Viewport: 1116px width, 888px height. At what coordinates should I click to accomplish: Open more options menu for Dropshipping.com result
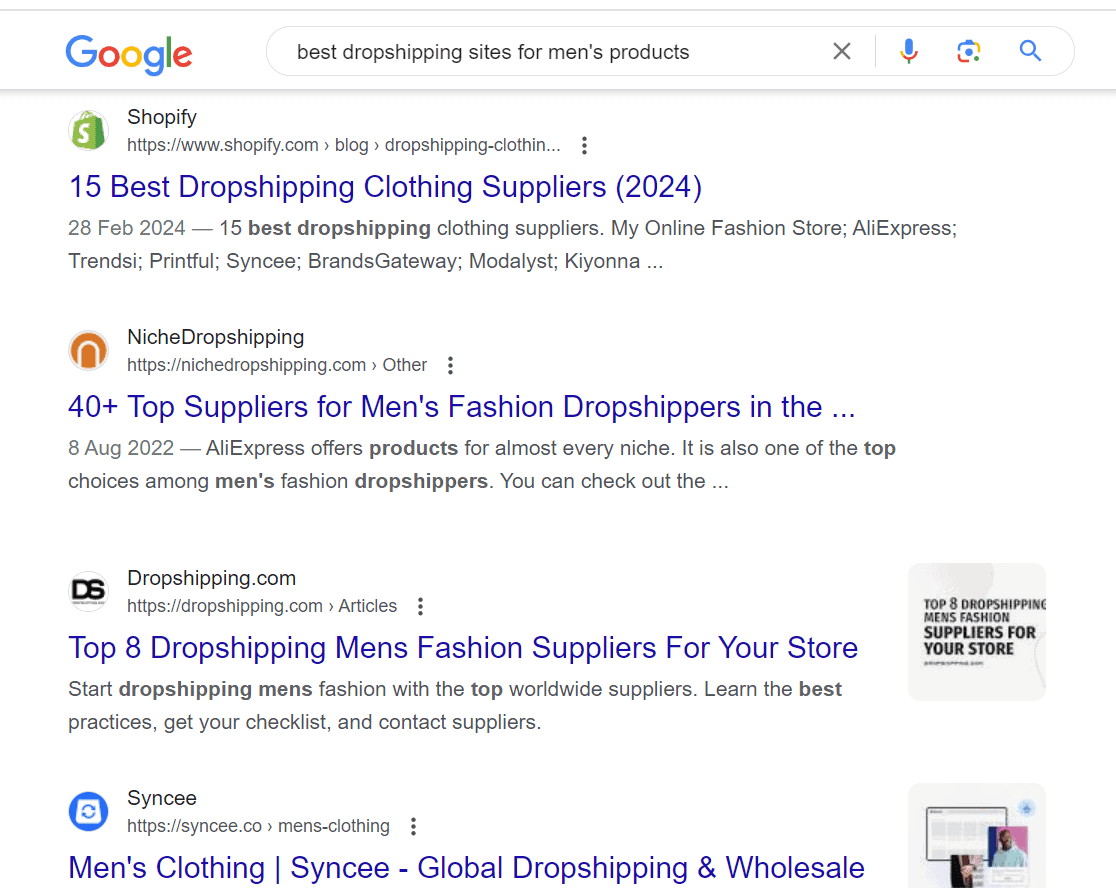(x=421, y=606)
